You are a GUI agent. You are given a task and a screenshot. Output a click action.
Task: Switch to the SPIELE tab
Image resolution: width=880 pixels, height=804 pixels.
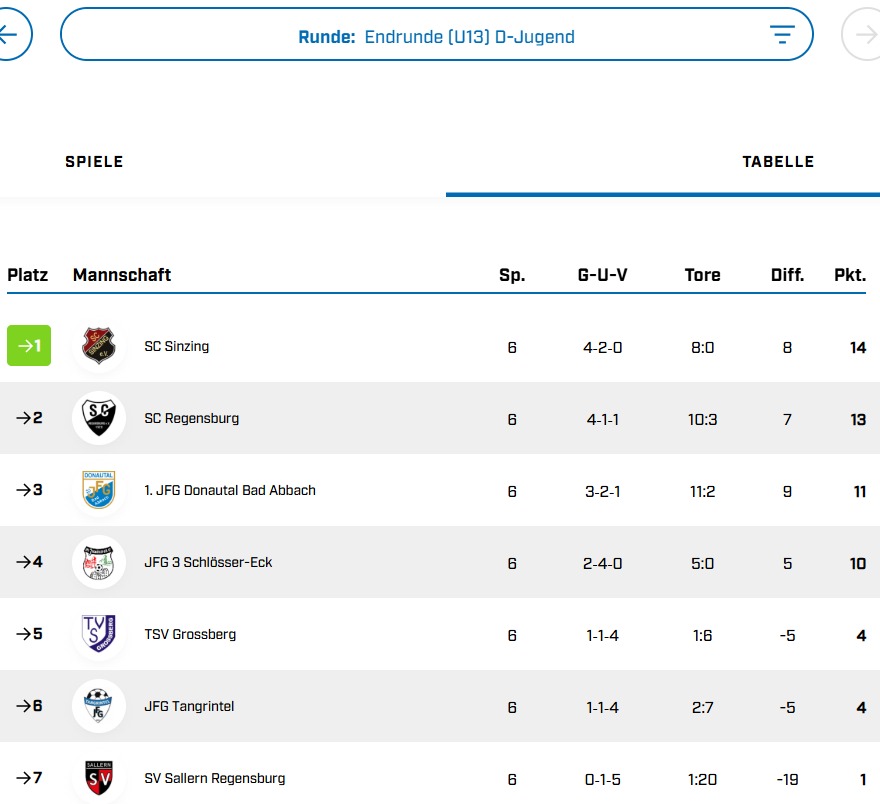(94, 161)
